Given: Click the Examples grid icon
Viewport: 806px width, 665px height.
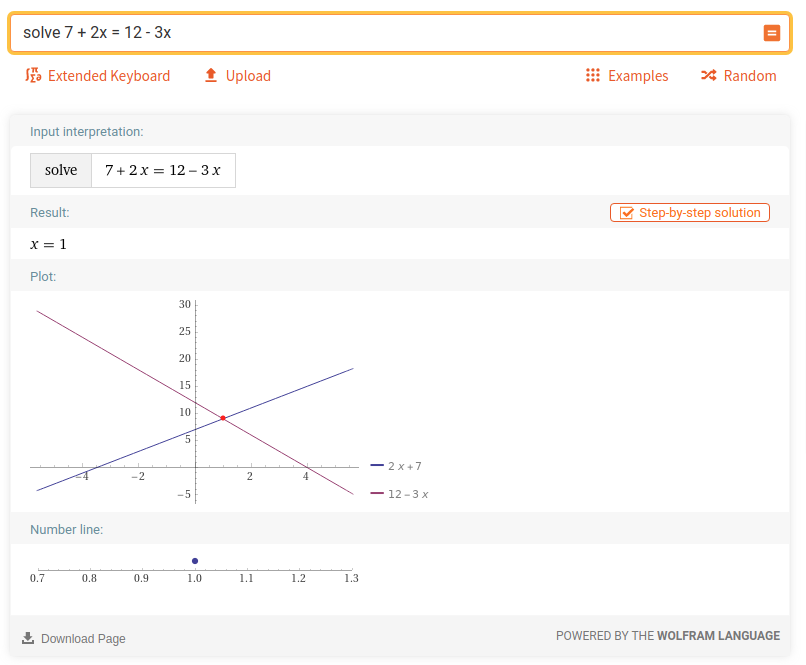Looking at the screenshot, I should pyautogui.click(x=592, y=76).
